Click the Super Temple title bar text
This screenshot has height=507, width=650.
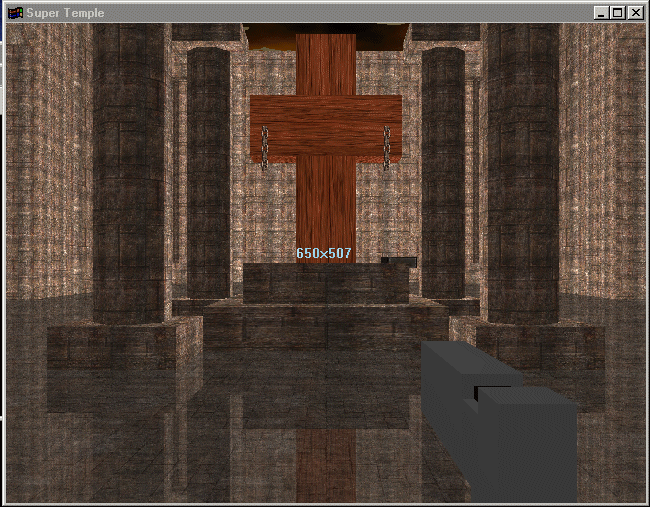65,13
